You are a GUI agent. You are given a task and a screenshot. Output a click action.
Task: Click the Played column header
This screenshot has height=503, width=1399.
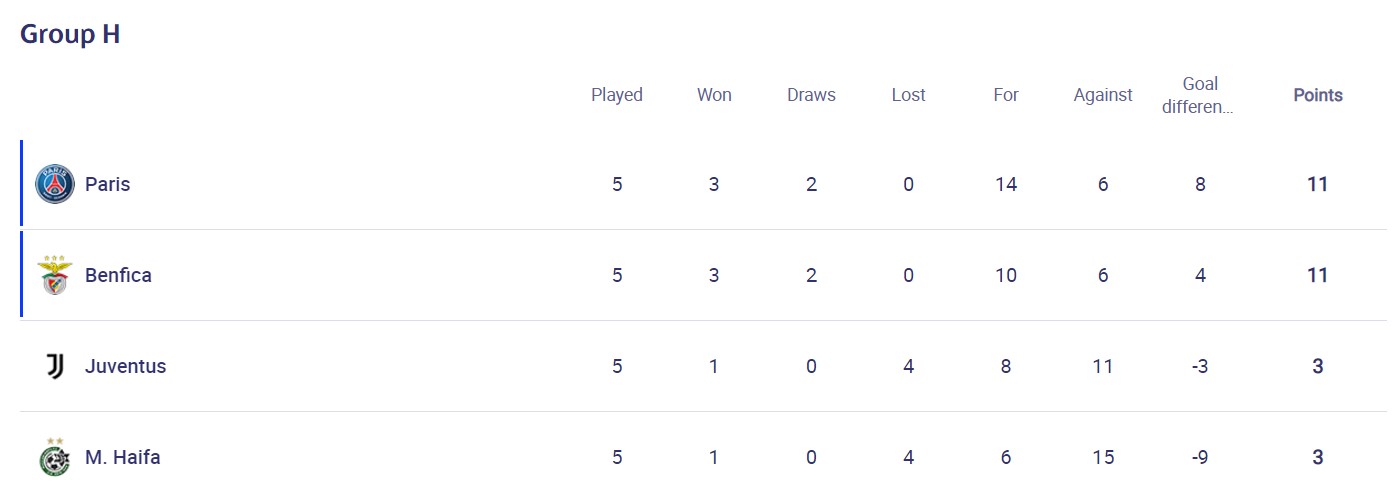coord(617,96)
